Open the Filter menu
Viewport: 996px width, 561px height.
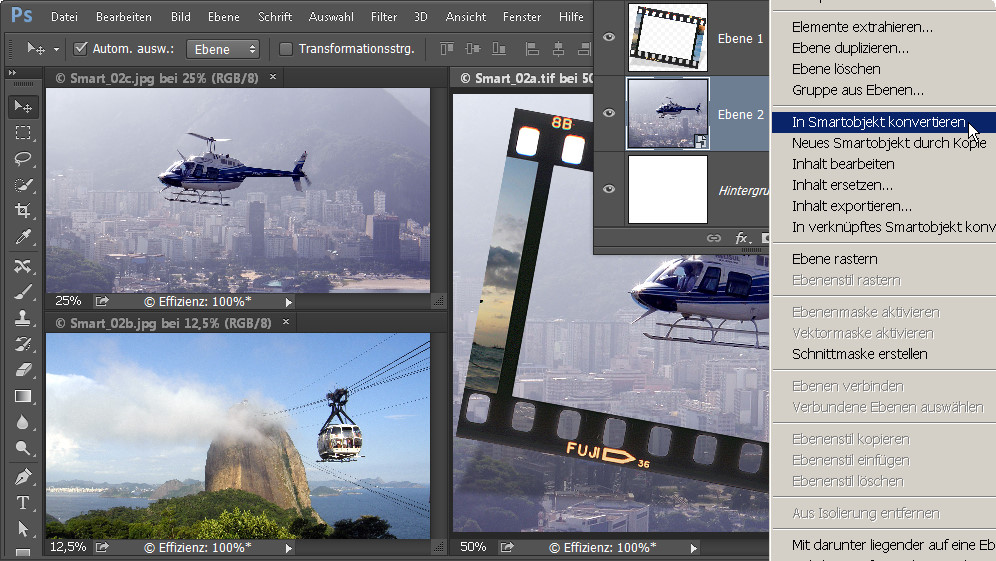(384, 17)
